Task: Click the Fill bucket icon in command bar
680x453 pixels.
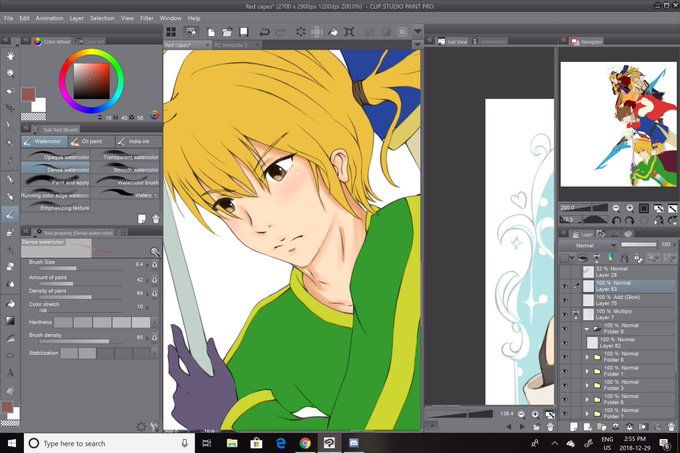Action: tap(333, 32)
